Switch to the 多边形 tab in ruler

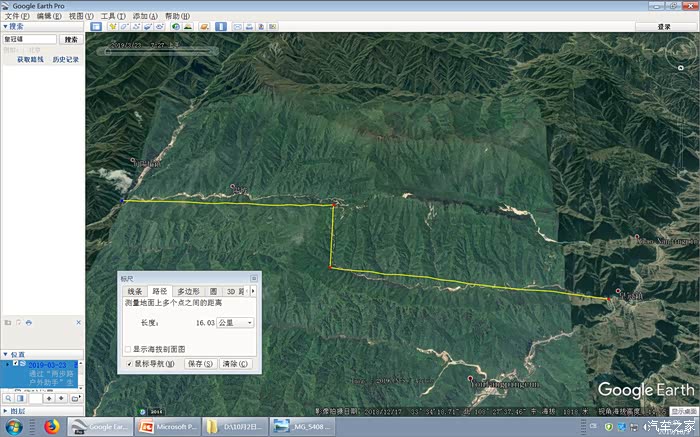[189, 291]
